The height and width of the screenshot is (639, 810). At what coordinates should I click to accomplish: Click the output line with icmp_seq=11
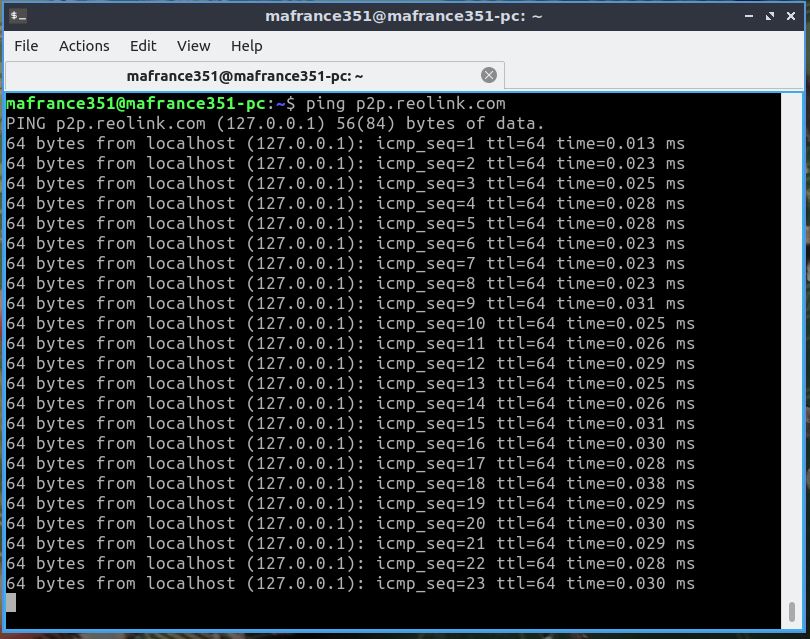[x=350, y=344]
